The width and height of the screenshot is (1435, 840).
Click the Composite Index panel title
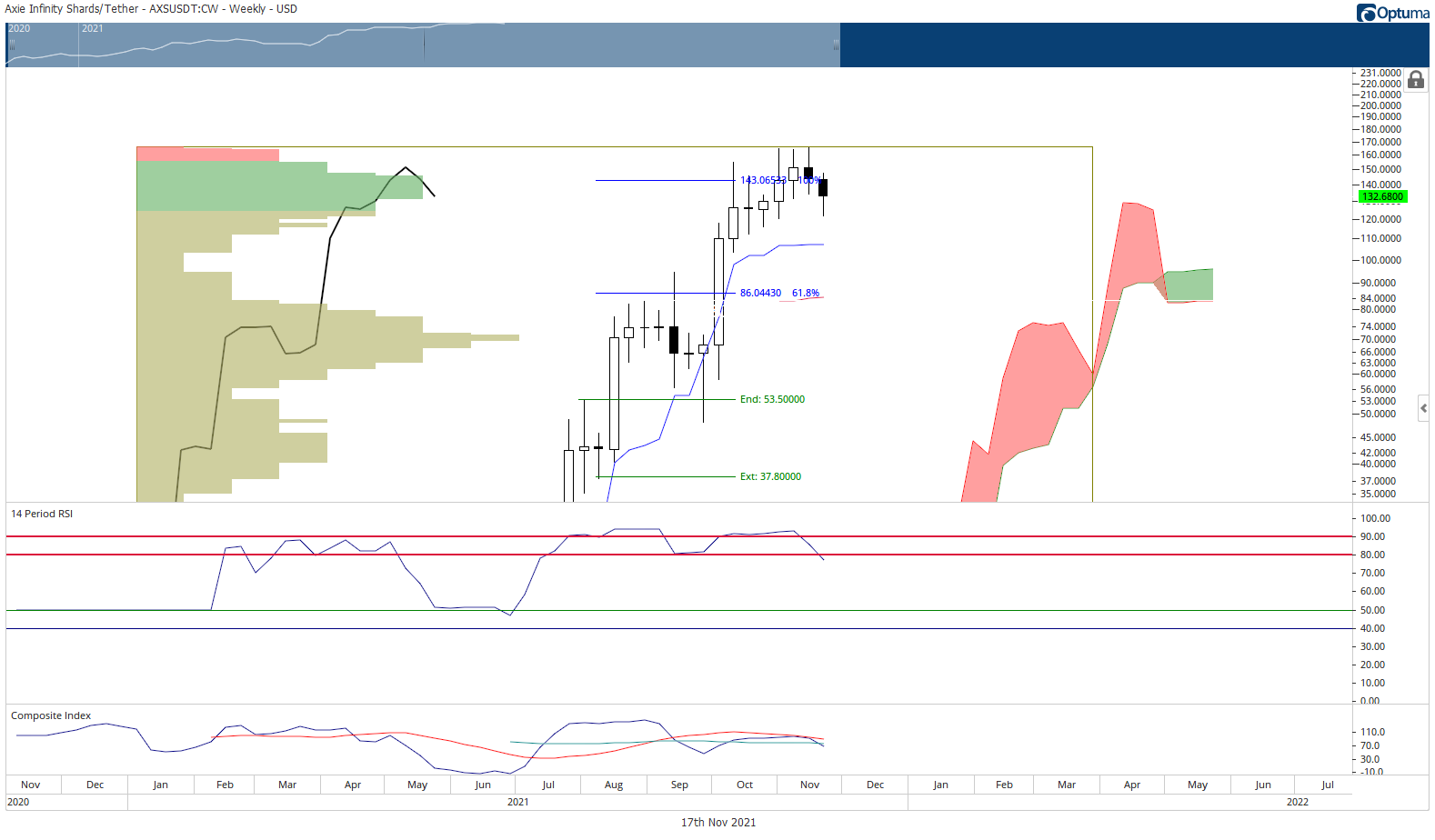point(51,715)
